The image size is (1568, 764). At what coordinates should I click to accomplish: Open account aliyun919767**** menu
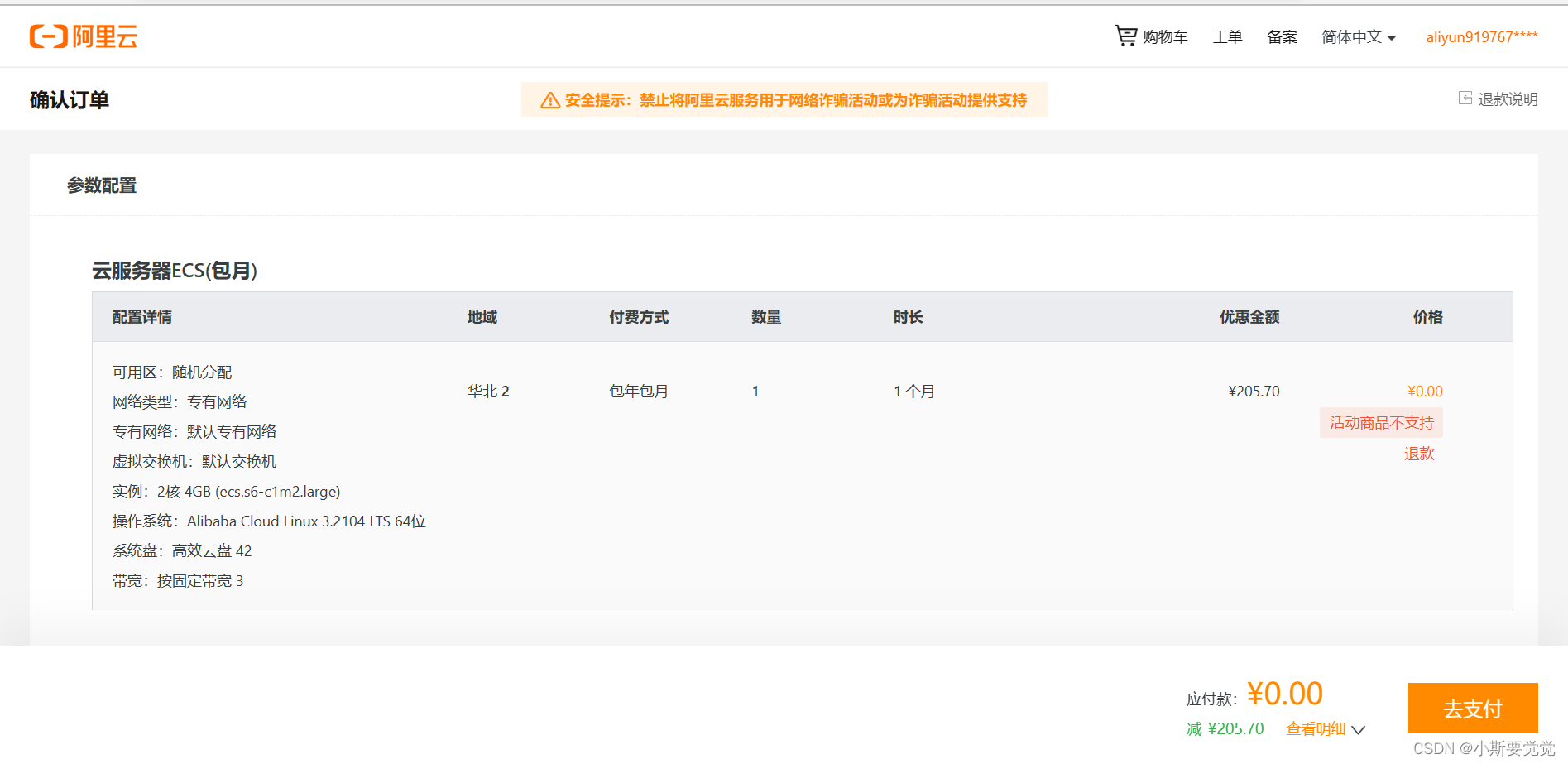[1482, 36]
